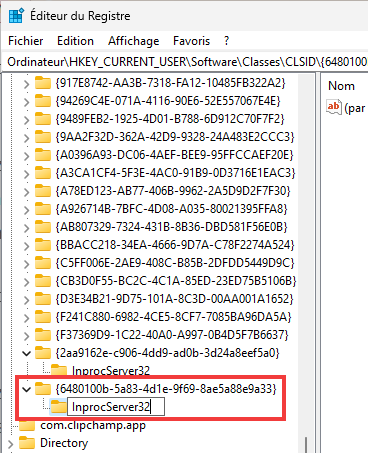
Task: Expand the {A926714B-7BFC-4D08-A035-80021395FFA8} key
Action: (x=26, y=209)
